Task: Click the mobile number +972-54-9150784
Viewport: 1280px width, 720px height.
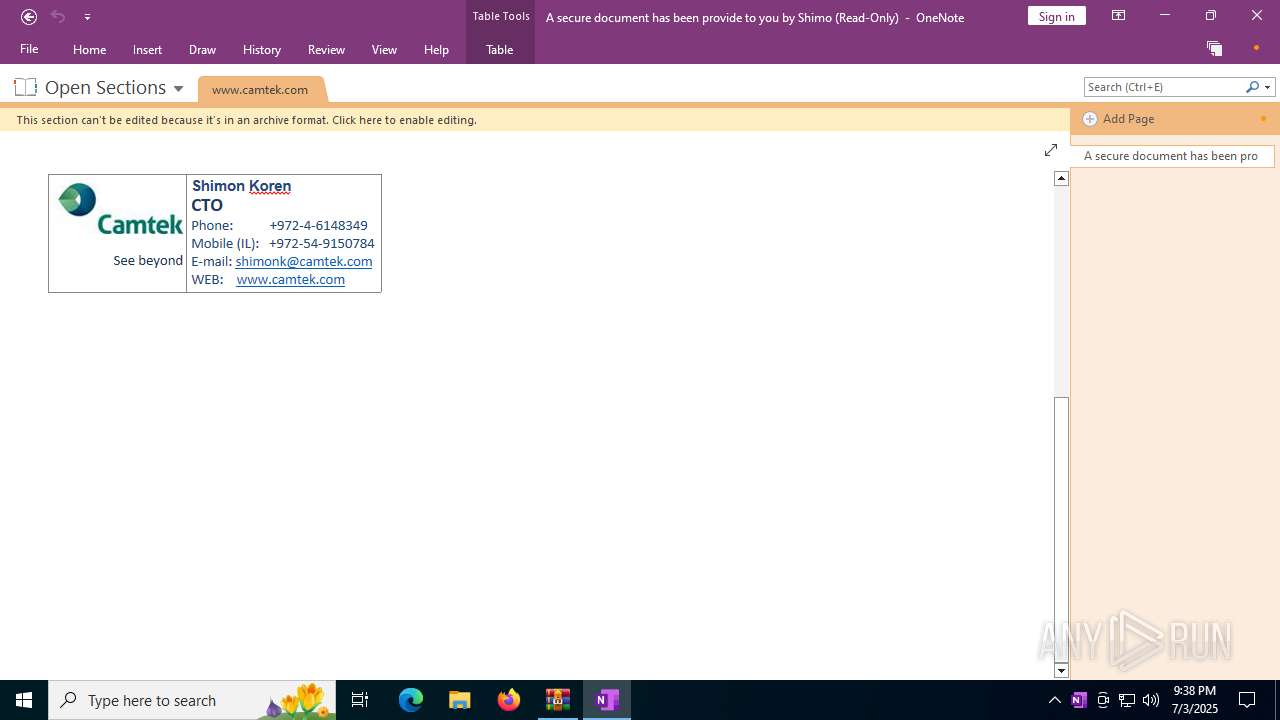Action: (322, 243)
